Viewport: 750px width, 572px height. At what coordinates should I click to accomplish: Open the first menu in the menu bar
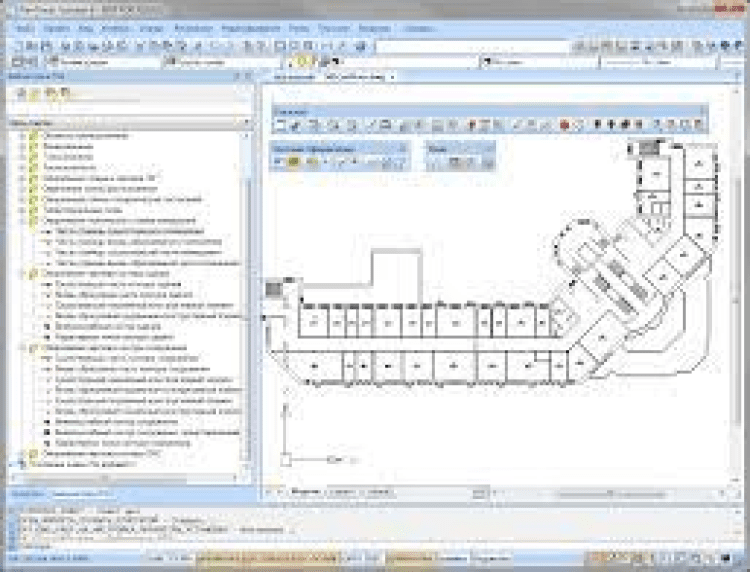(25, 29)
